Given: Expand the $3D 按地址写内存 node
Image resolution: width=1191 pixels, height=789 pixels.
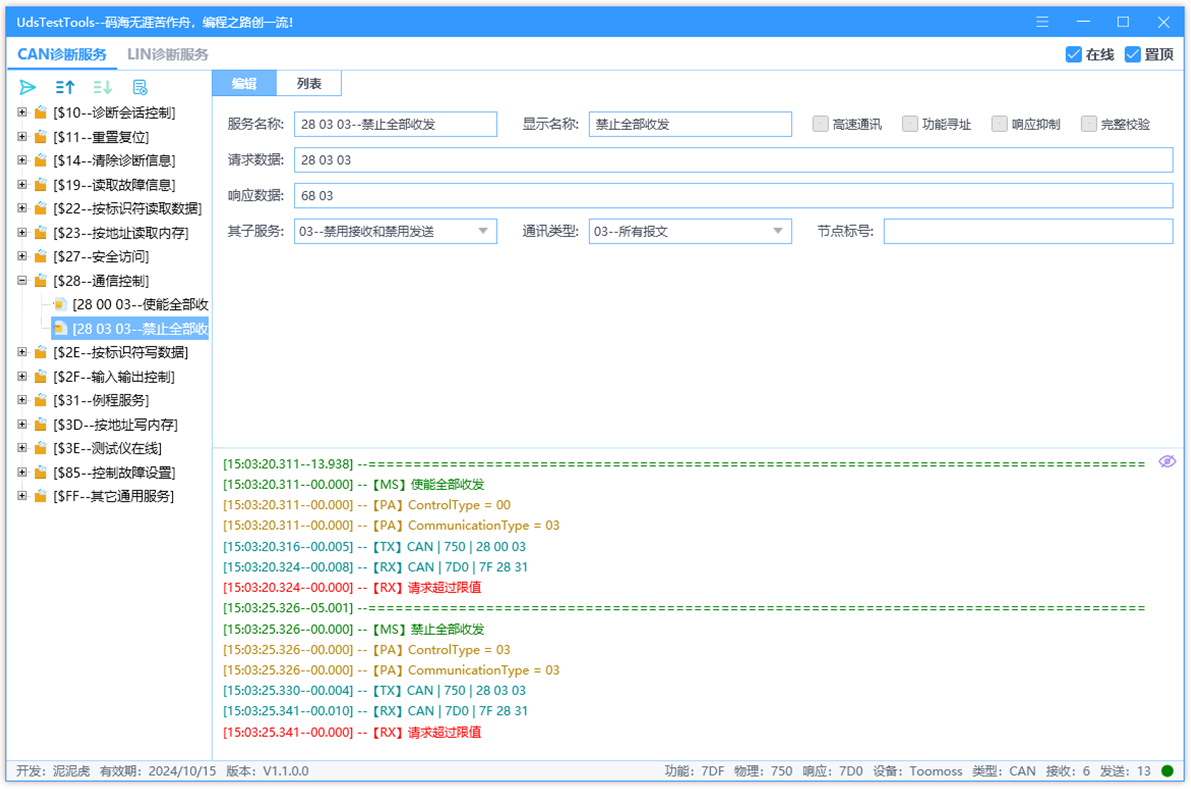Looking at the screenshot, I should [22, 424].
